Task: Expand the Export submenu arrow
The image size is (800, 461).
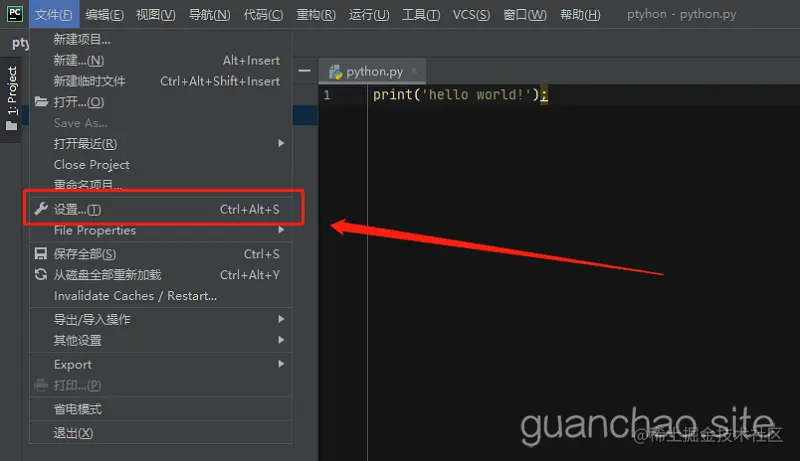Action: click(x=281, y=364)
